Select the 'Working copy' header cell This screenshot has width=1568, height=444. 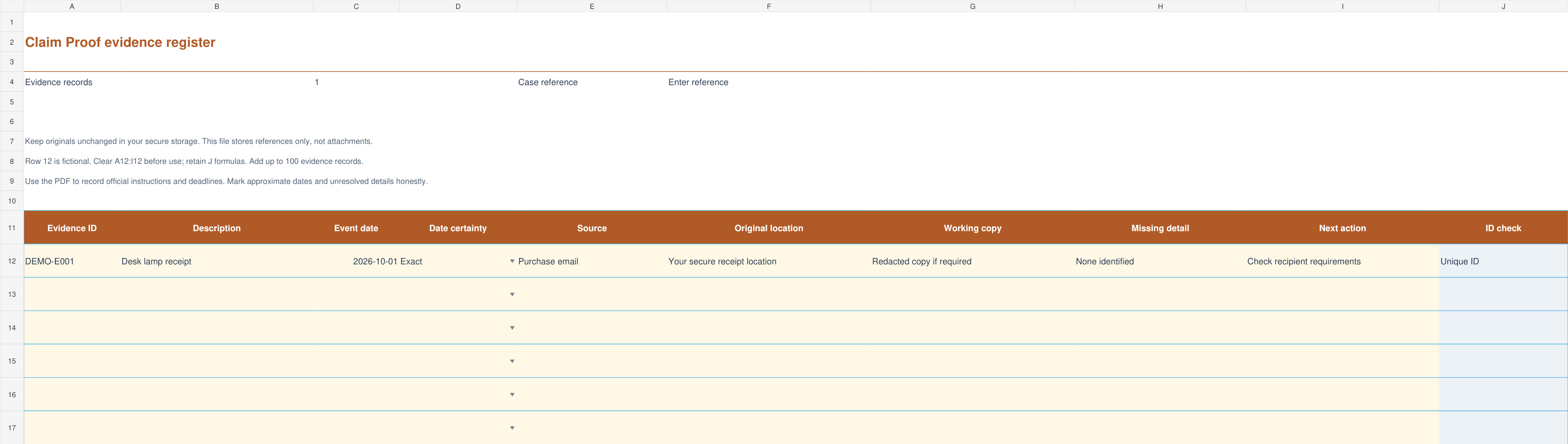[973, 228]
